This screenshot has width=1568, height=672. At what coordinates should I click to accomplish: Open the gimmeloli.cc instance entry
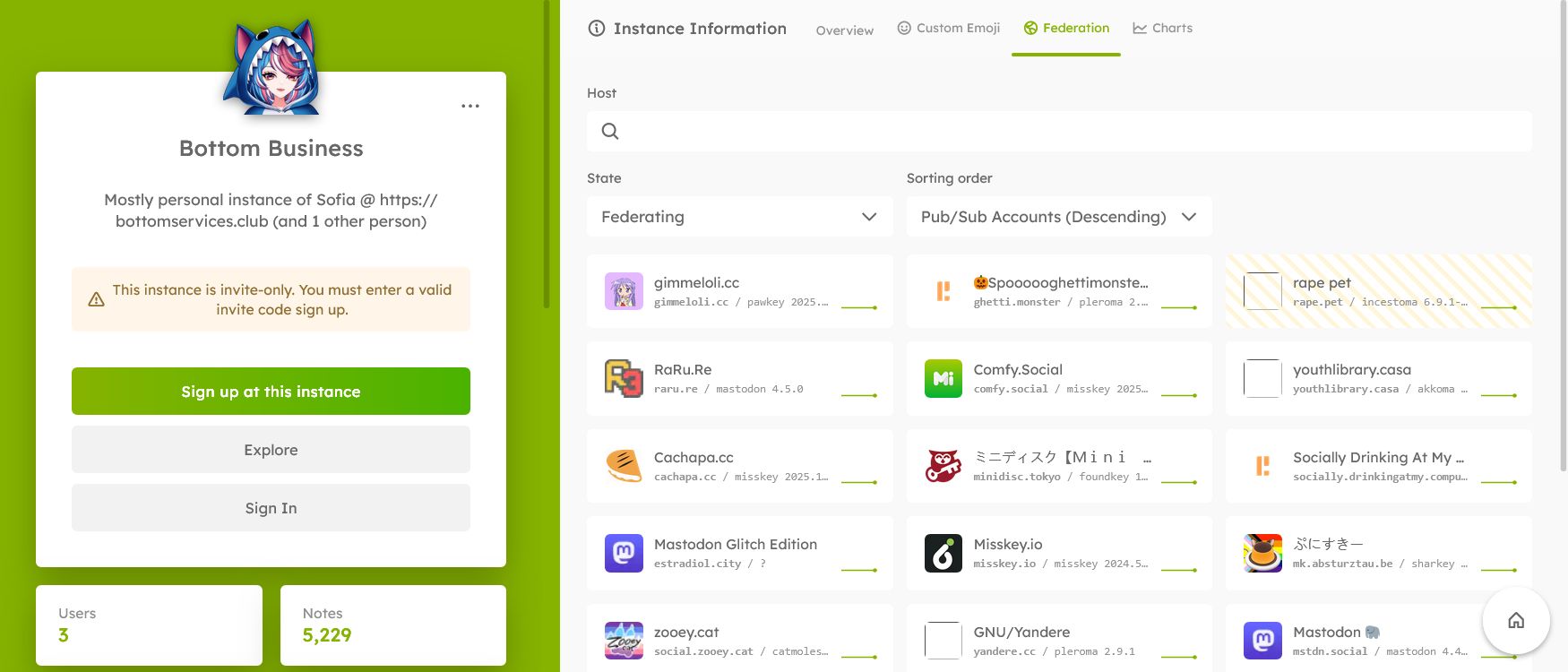pos(739,291)
